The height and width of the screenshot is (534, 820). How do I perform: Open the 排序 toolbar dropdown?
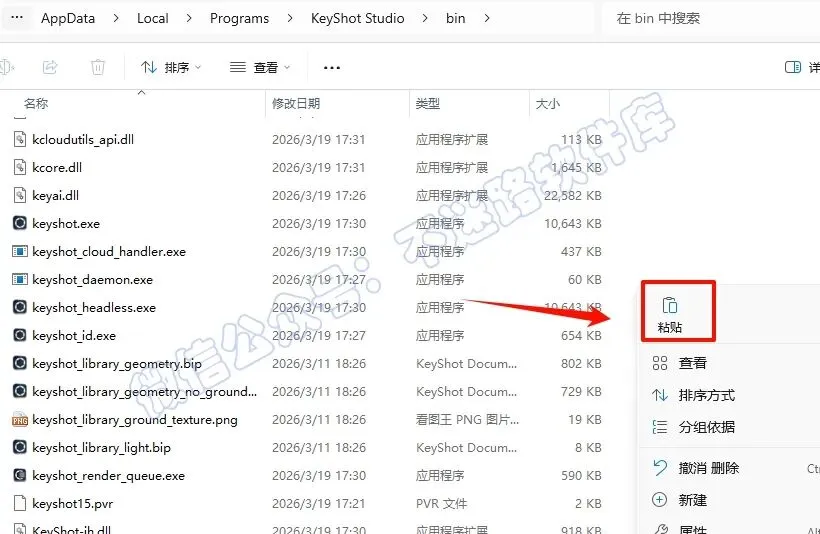[171, 67]
